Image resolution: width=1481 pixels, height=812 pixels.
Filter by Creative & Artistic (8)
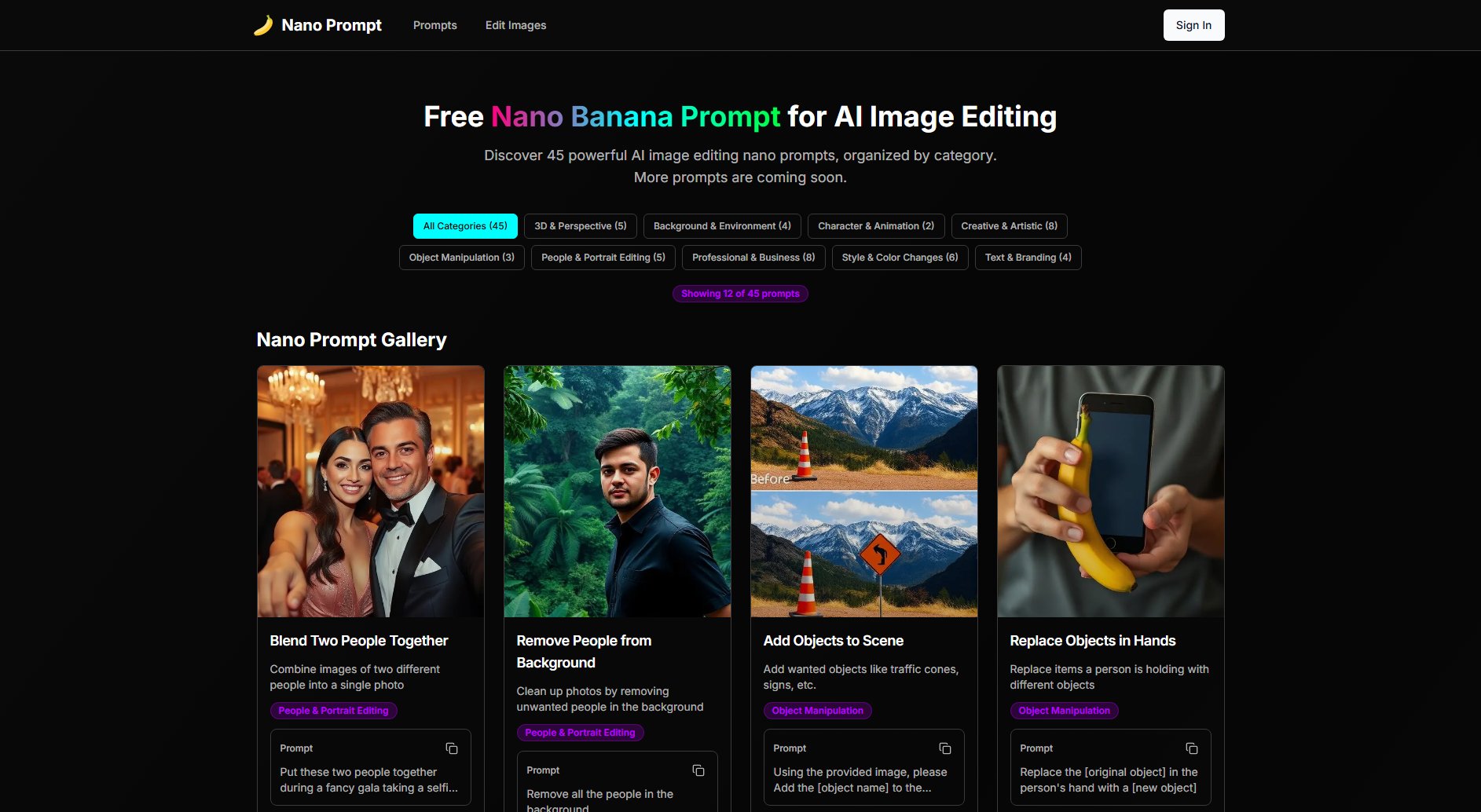(1009, 226)
